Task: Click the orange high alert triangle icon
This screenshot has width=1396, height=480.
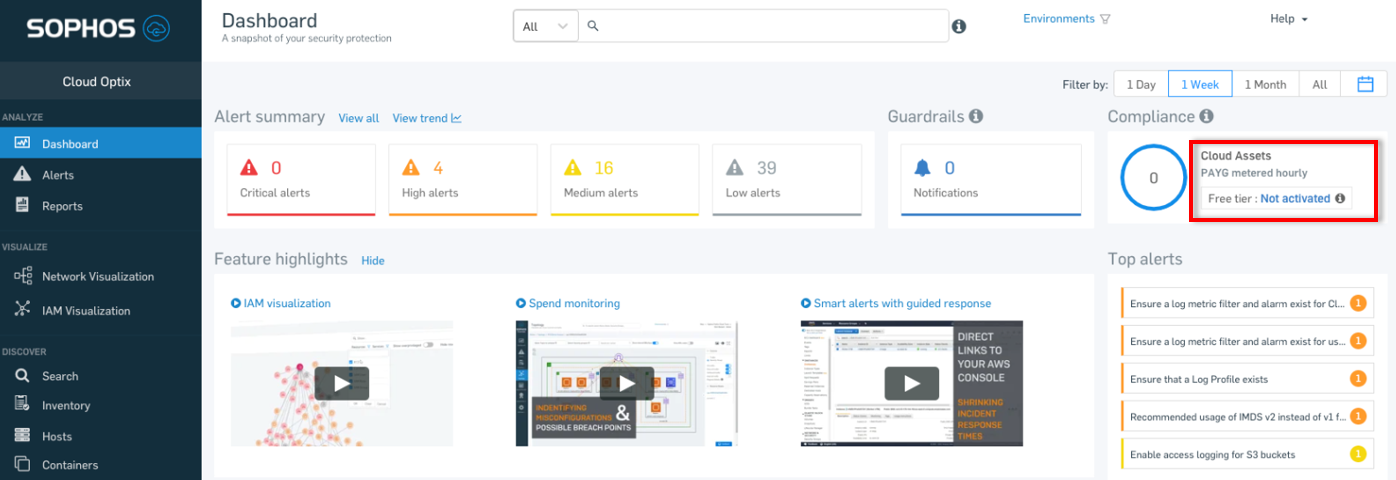Action: [411, 168]
